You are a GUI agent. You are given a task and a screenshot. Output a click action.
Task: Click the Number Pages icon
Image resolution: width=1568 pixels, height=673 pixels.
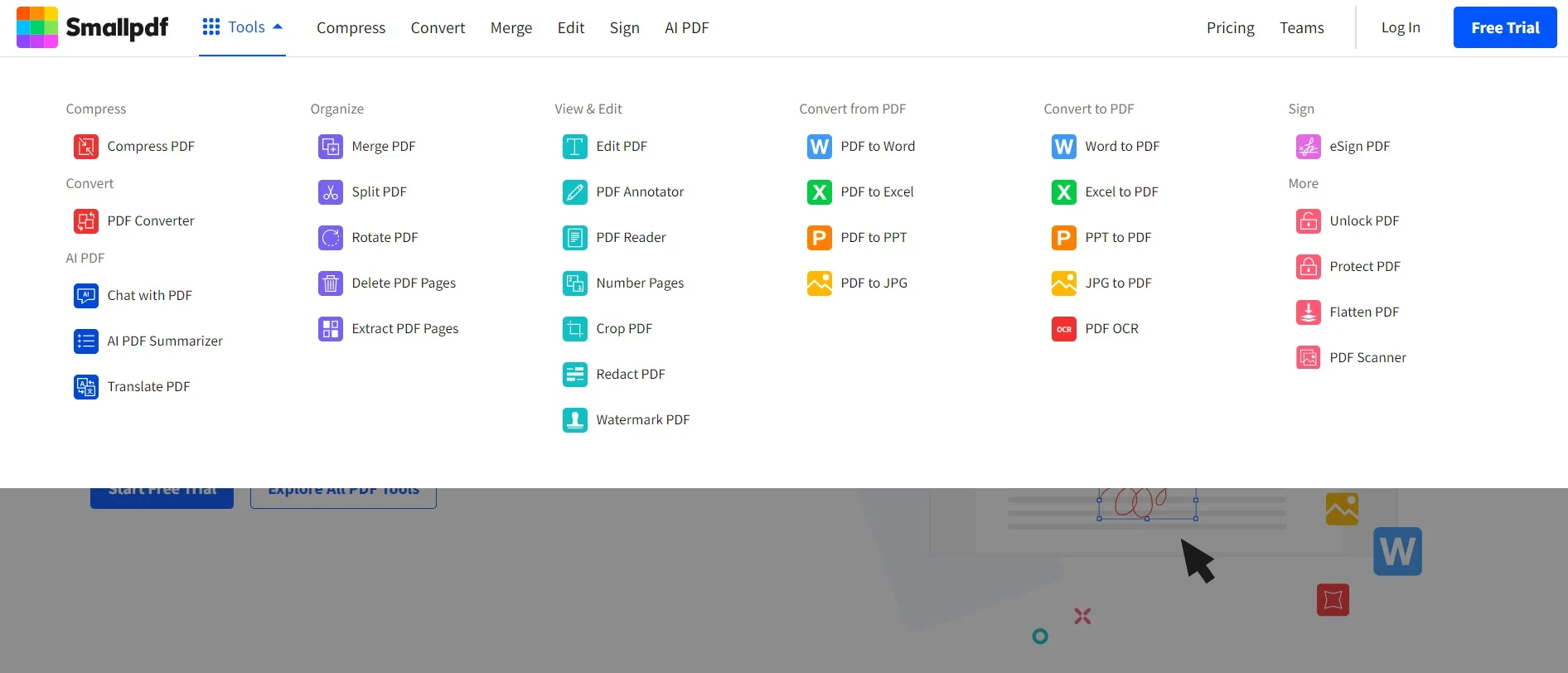(x=575, y=283)
